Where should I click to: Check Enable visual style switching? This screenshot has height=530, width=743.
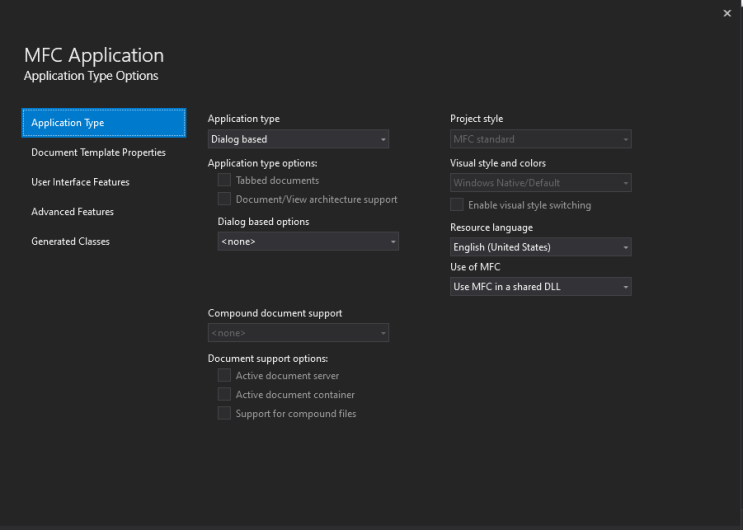click(x=457, y=205)
